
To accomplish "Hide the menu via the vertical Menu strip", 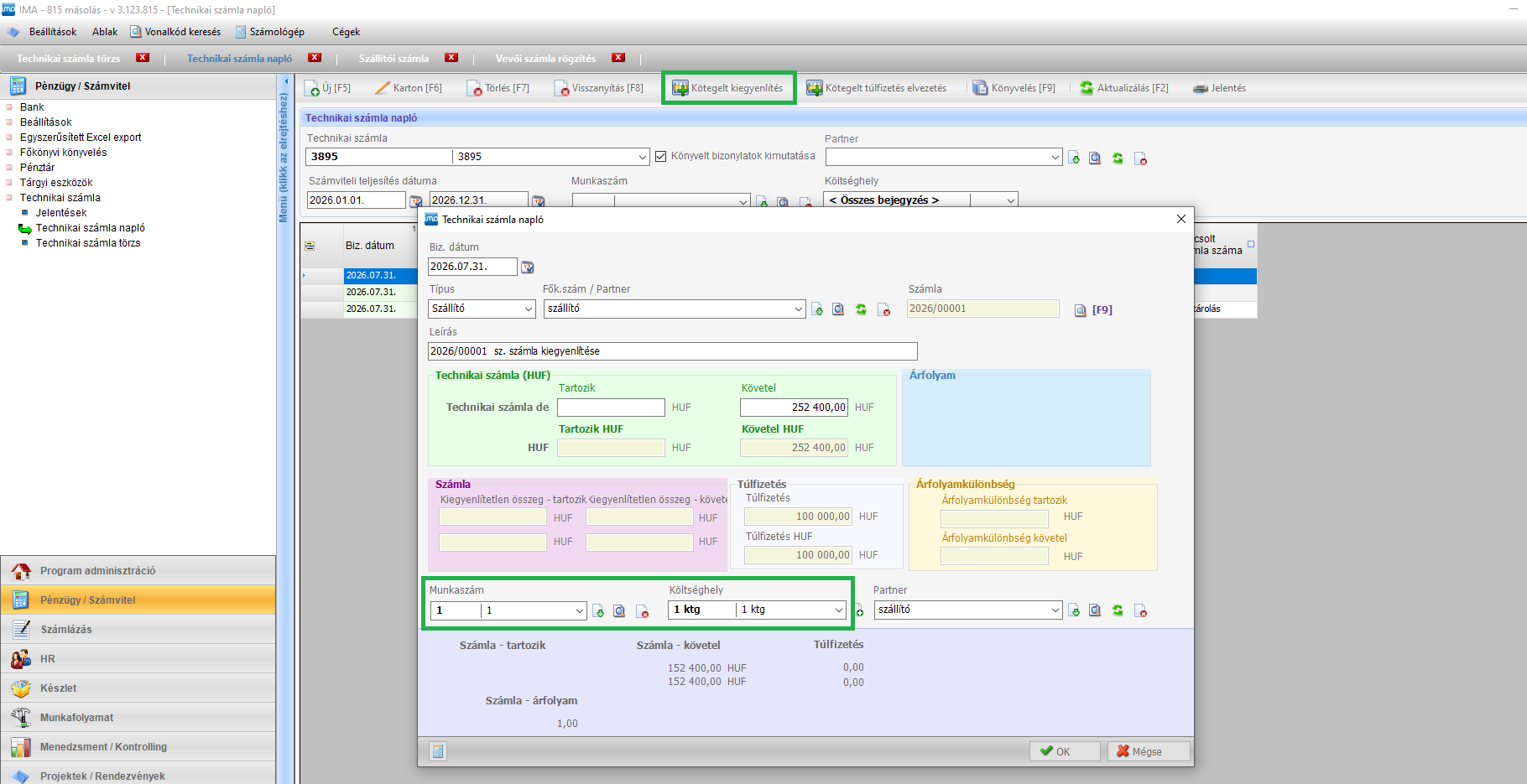I will coord(284,158).
